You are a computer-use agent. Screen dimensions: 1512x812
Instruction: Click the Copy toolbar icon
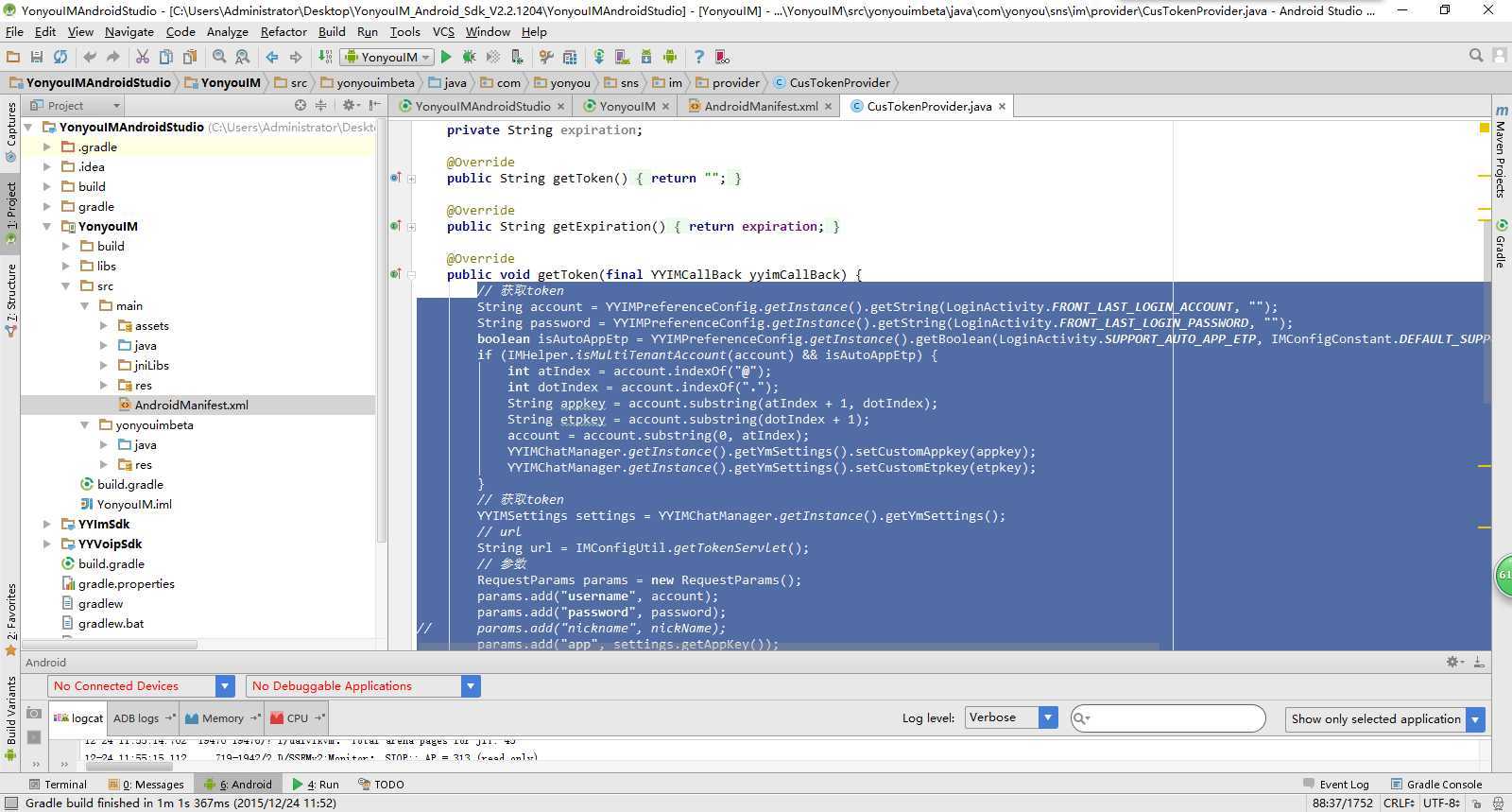(x=165, y=57)
